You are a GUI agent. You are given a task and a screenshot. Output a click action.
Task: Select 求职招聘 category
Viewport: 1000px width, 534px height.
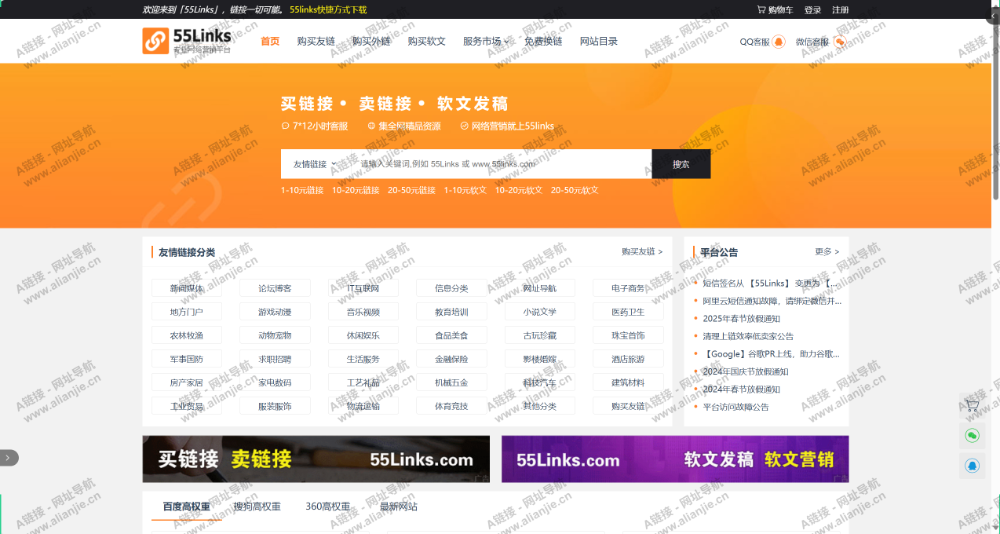[275, 359]
